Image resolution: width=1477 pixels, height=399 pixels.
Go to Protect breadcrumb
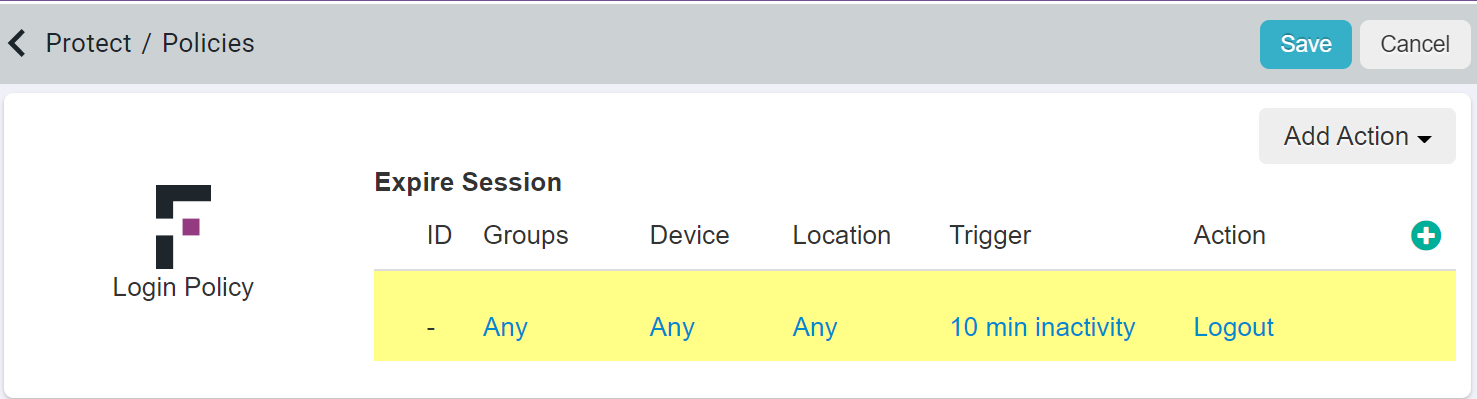tap(89, 43)
